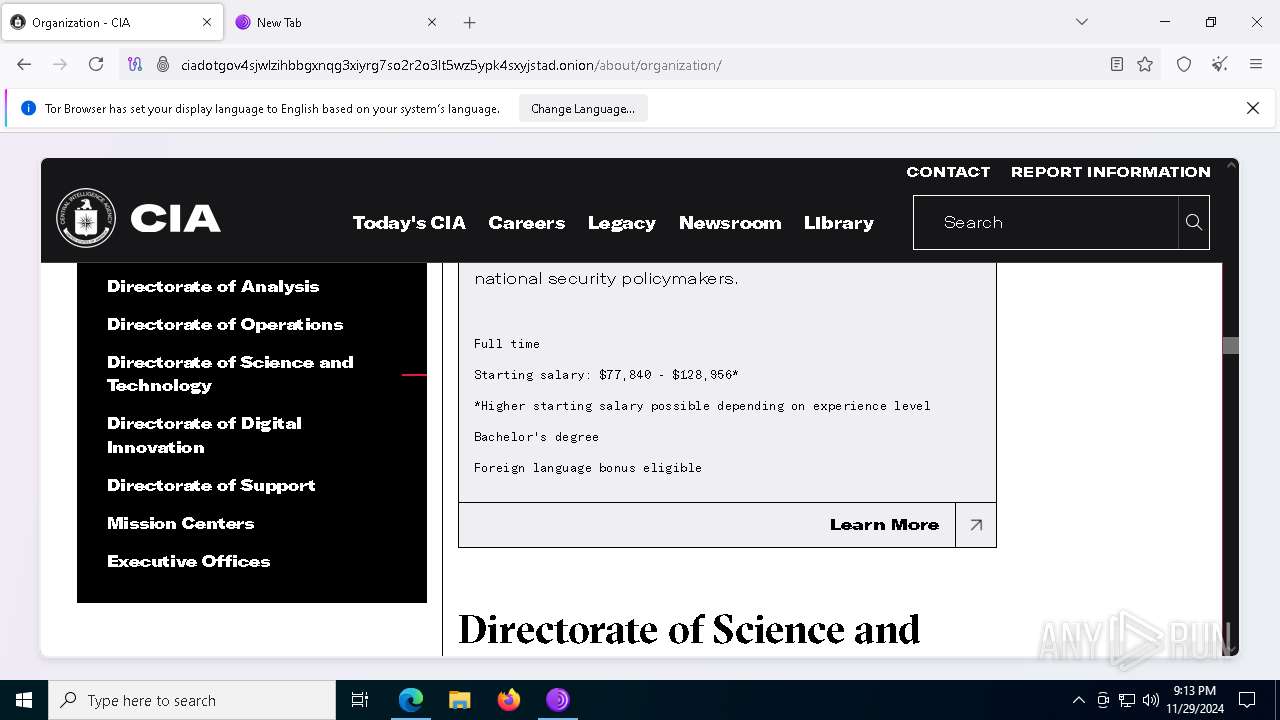Open Windows Start menu
1280x720 pixels.
[24, 700]
